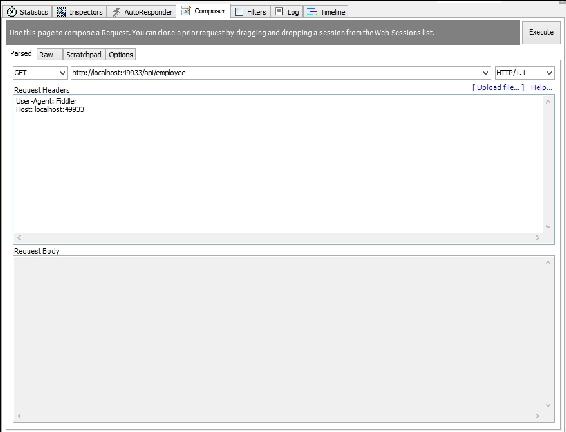
Task: Click the Help link
Action: [542, 87]
